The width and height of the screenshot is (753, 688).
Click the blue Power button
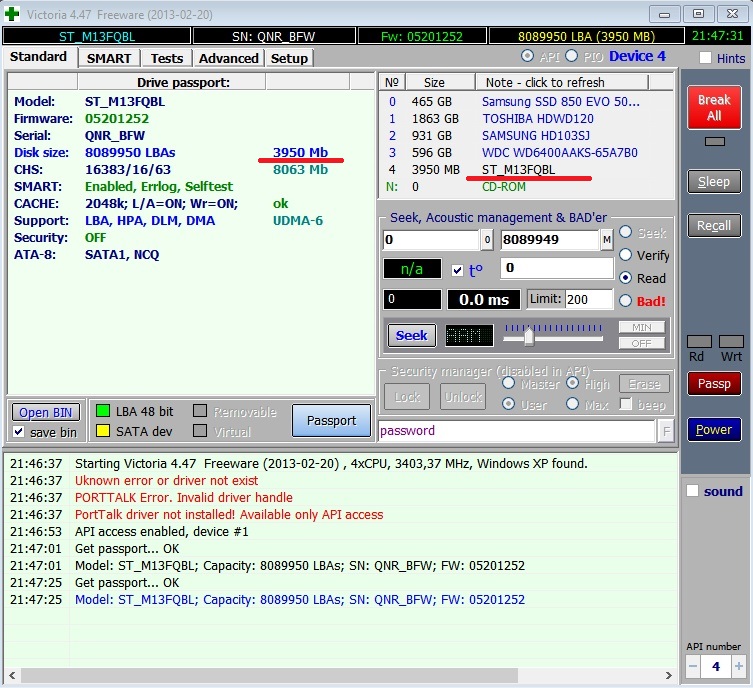point(714,429)
